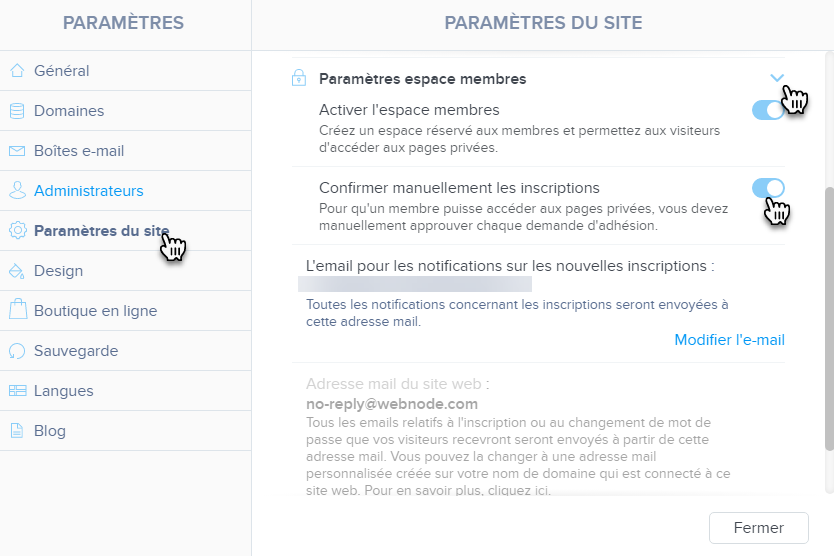The height and width of the screenshot is (556, 834).
Task: Click the Sauvegarde backup icon
Action: tap(16, 351)
